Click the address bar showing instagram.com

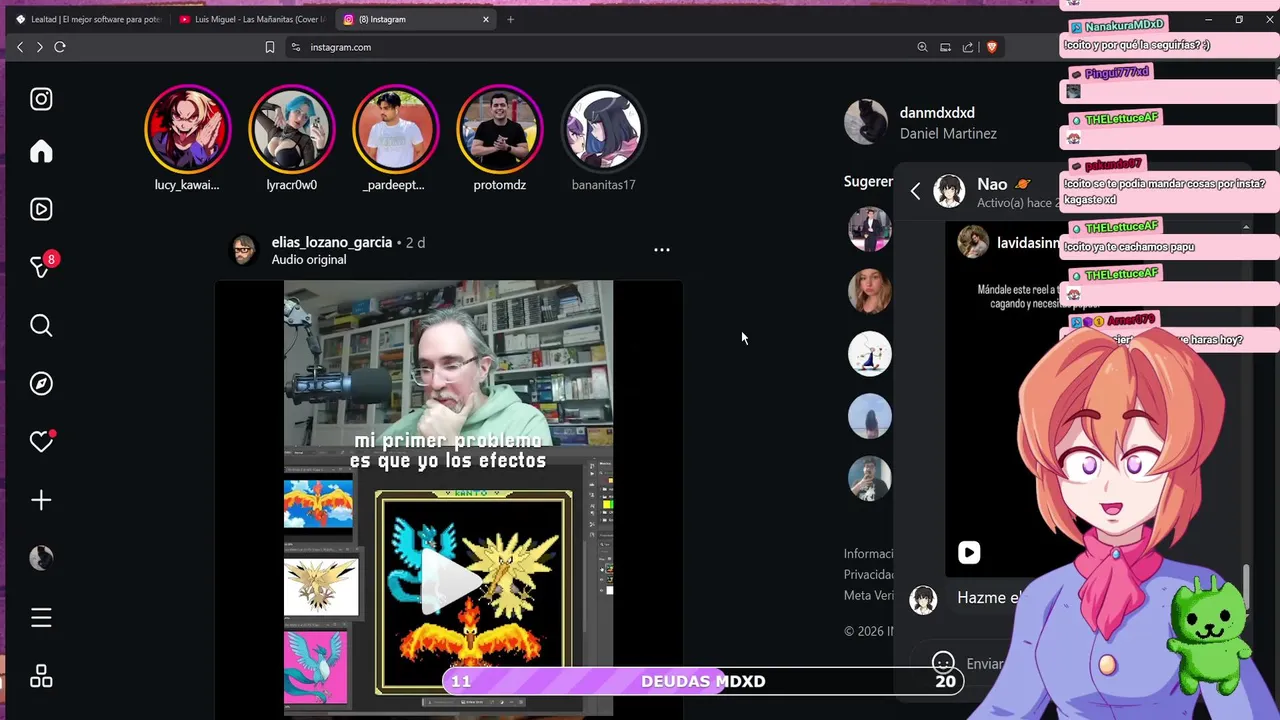click(x=600, y=47)
